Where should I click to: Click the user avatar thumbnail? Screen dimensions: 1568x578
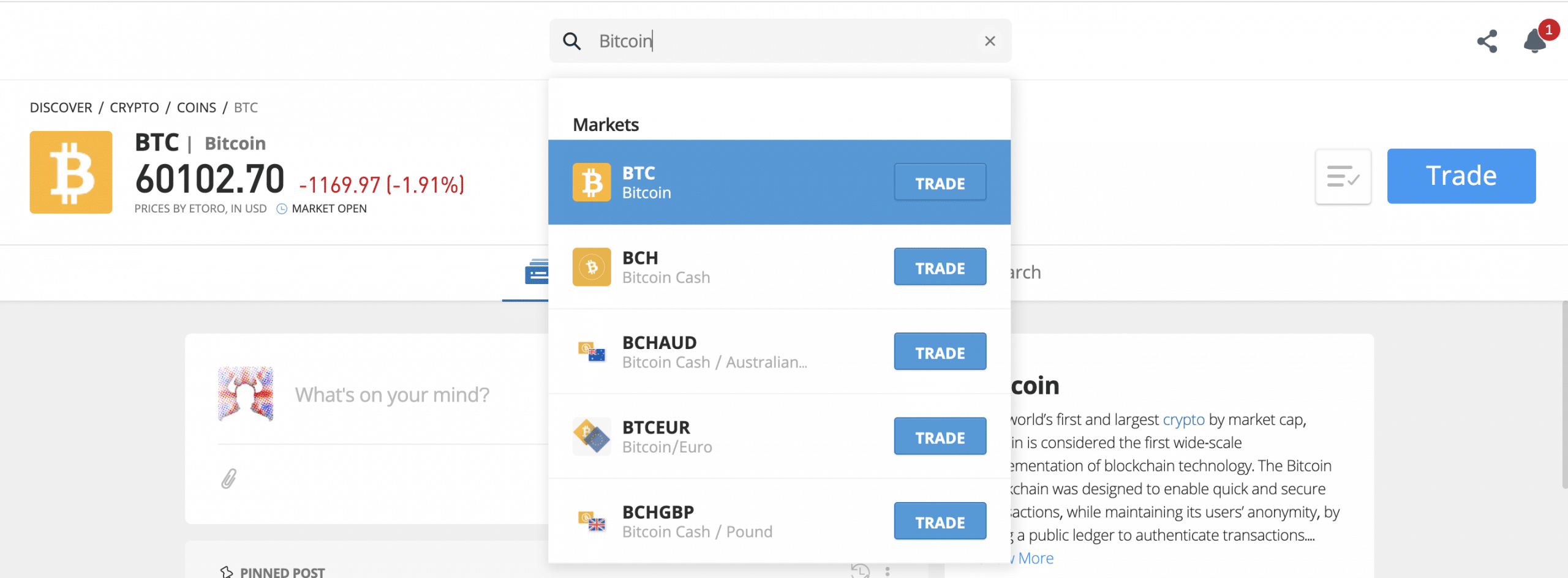pyautogui.click(x=246, y=394)
